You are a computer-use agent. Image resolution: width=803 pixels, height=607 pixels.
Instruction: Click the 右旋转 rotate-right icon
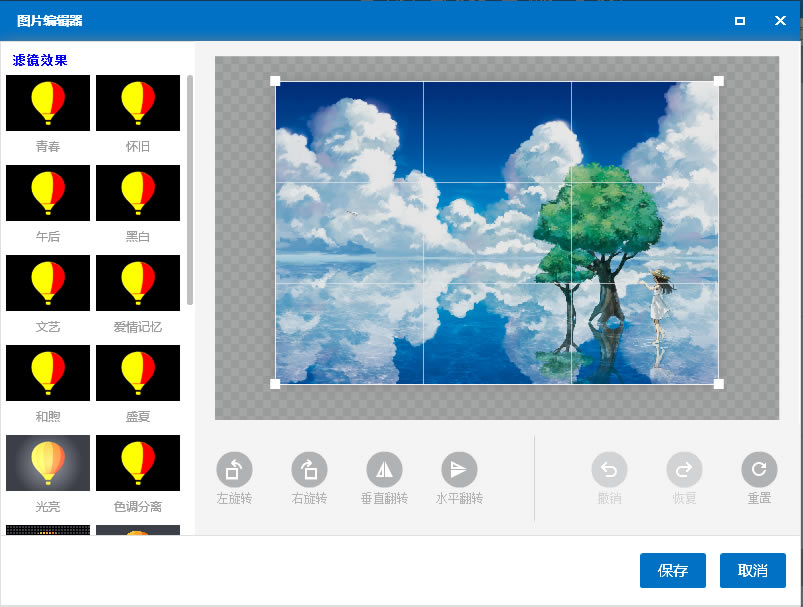point(309,469)
